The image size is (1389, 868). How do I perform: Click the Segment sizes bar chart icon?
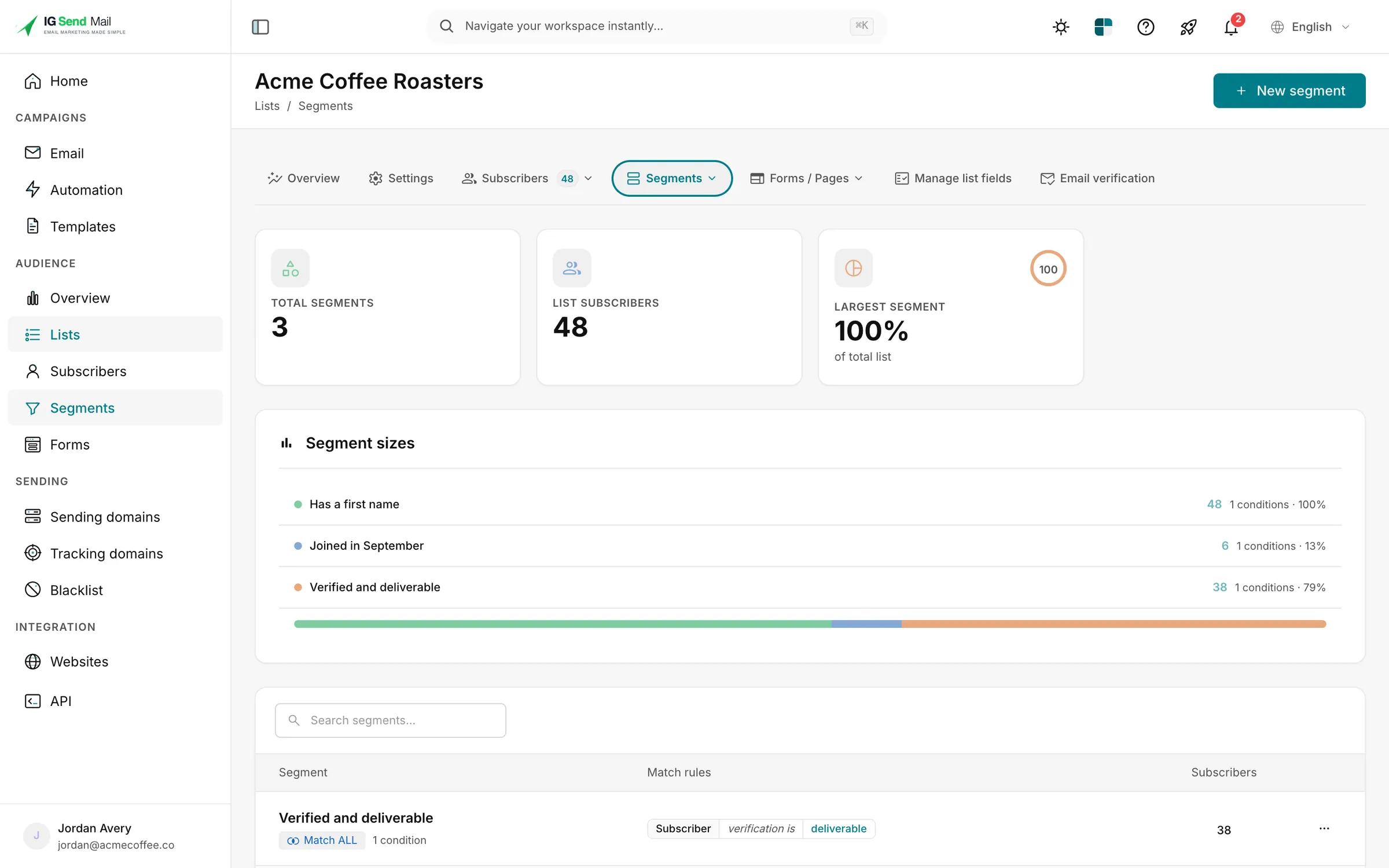point(286,443)
